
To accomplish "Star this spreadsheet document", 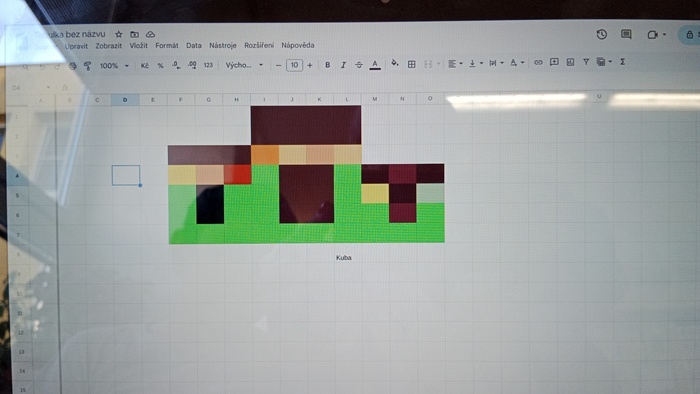I will (119, 34).
